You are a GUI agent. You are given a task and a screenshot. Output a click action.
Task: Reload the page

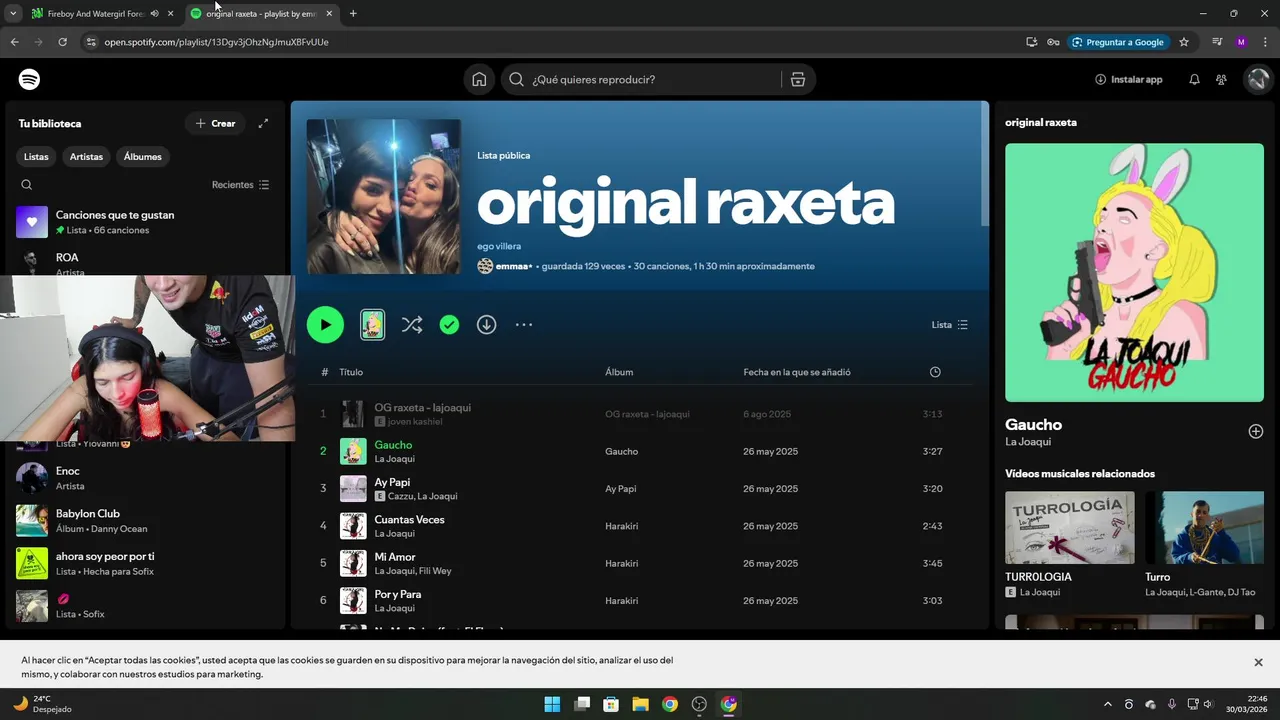(x=62, y=42)
